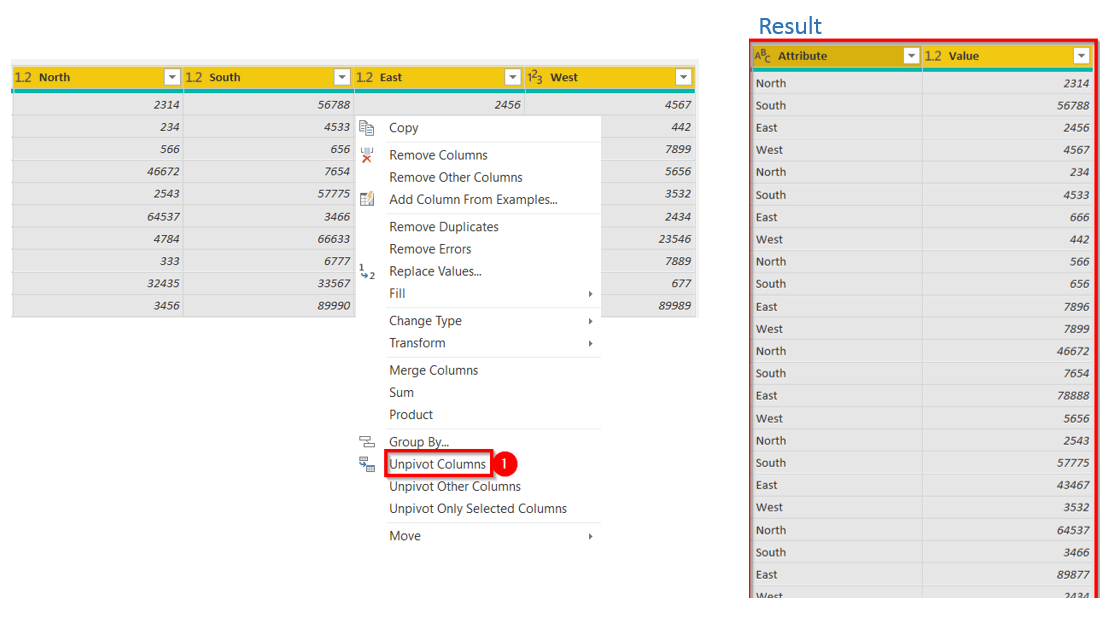
Task: Expand the Fill submenu
Action: [x=398, y=294]
